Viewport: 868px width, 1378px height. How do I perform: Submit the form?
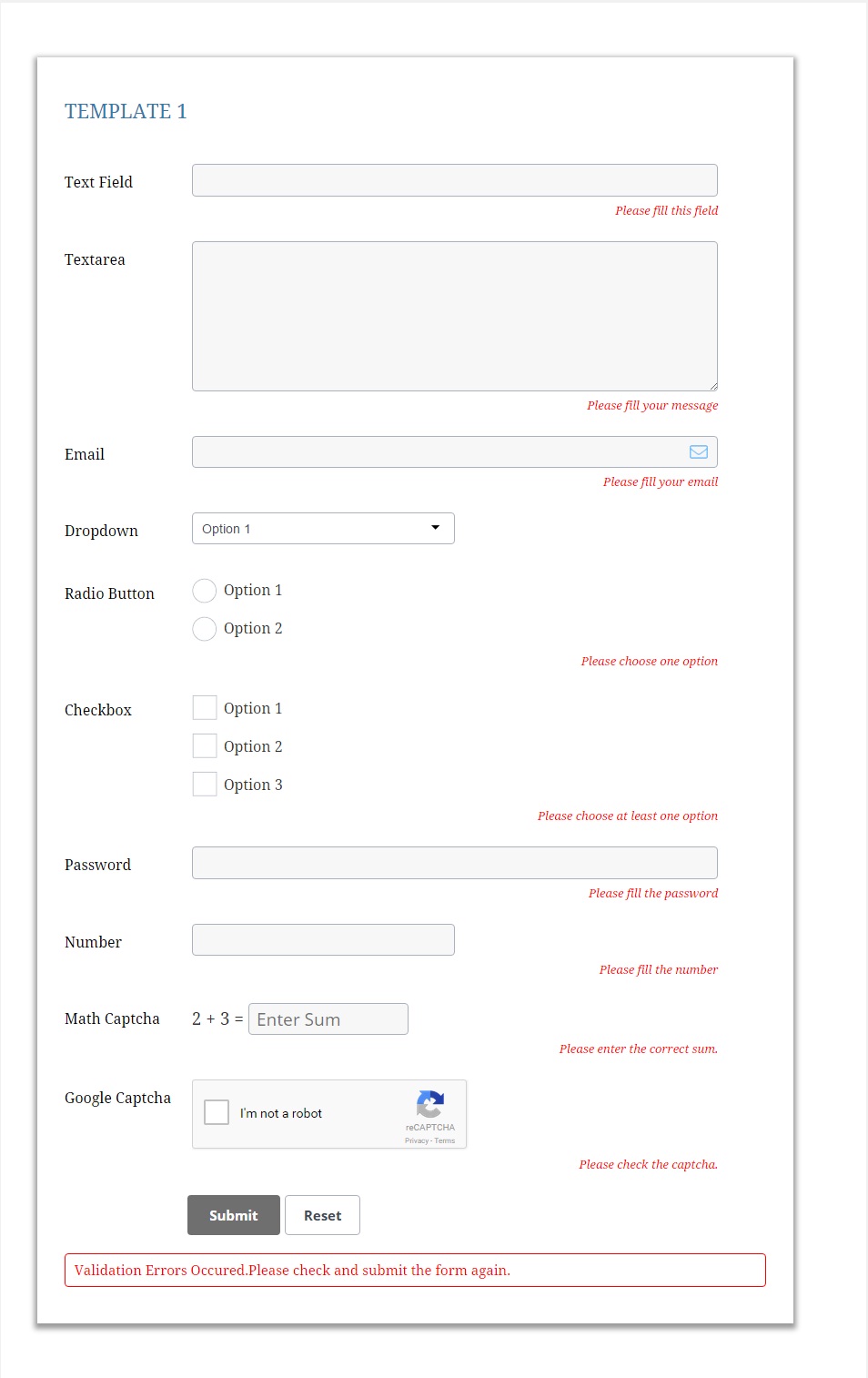234,1215
